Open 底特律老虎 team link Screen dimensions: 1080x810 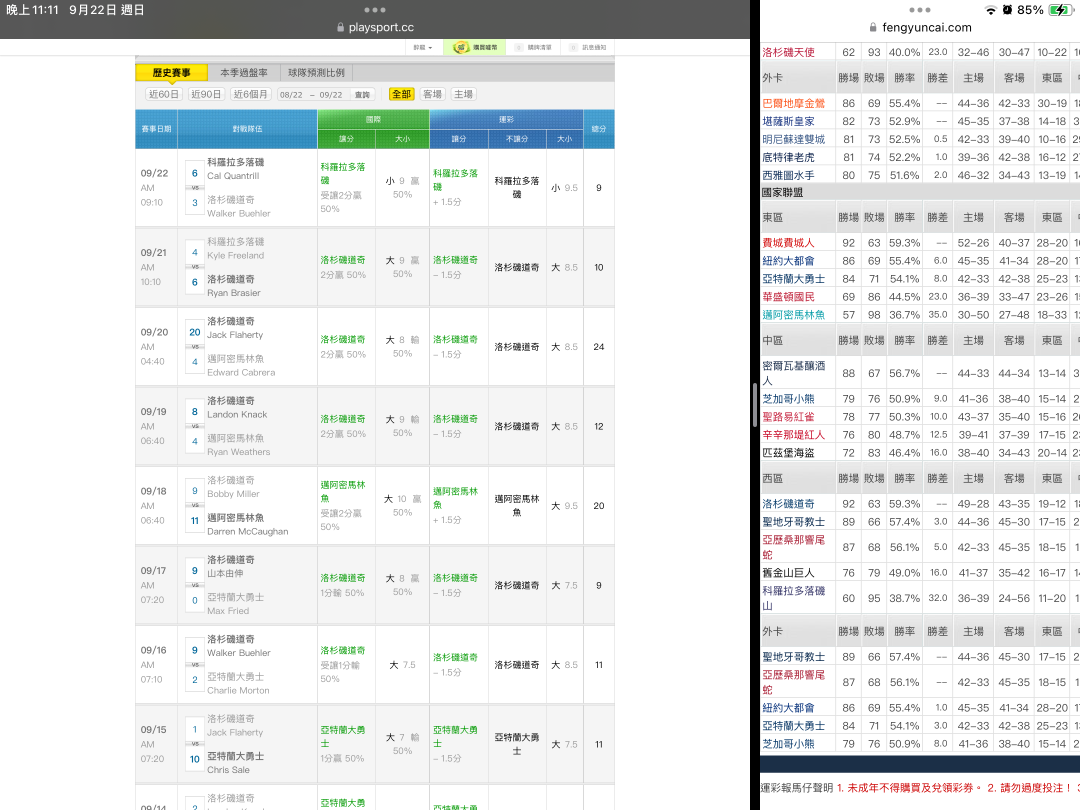pyautogui.click(x=788, y=157)
